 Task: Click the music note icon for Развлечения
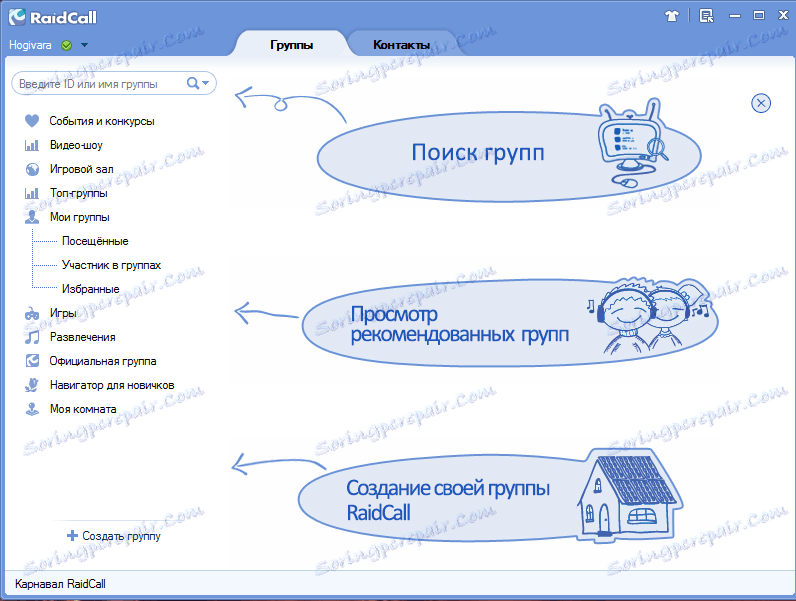click(x=32, y=337)
